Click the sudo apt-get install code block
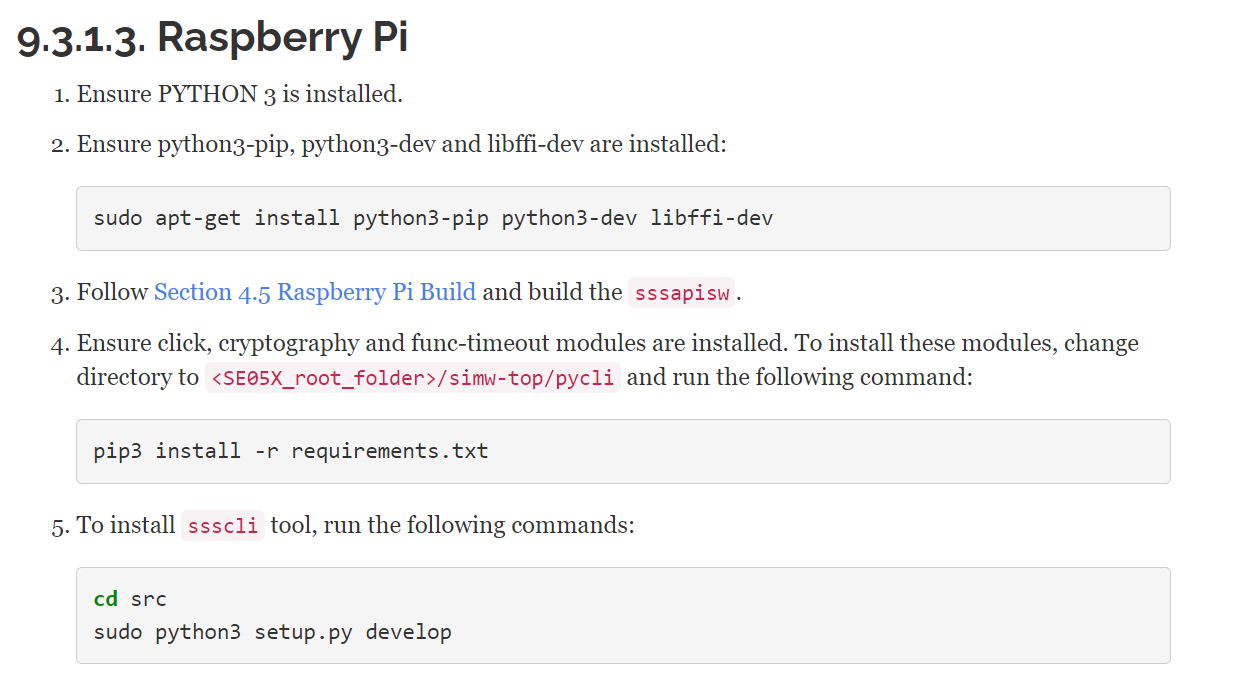This screenshot has height=686, width=1233. click(x=622, y=218)
